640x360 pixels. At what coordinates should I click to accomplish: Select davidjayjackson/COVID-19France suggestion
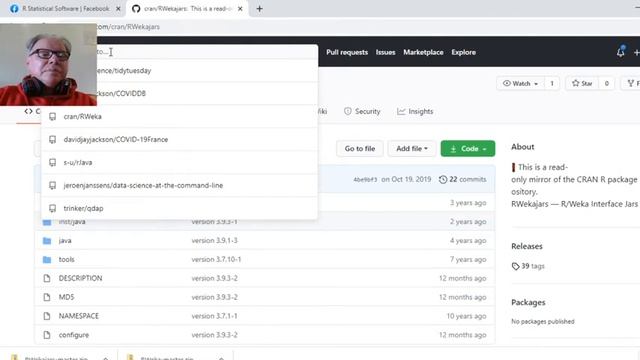[180, 140]
